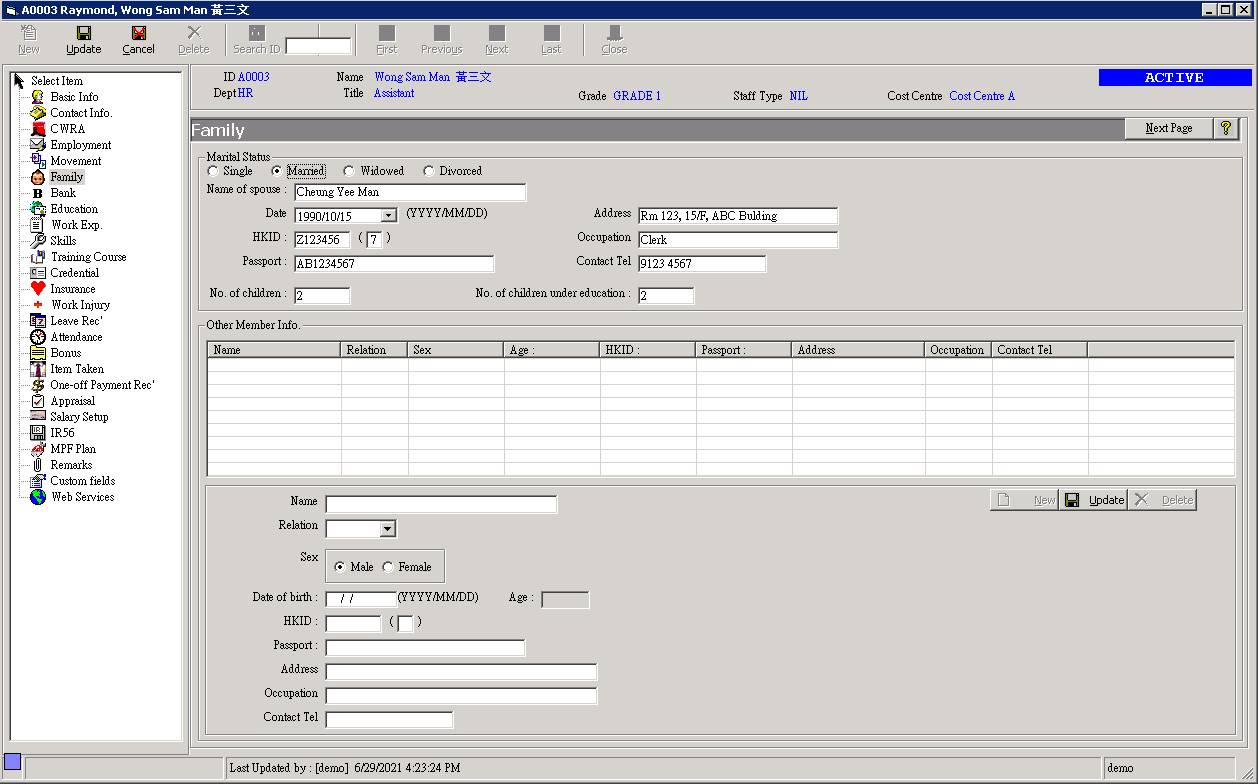This screenshot has height=784, width=1258.
Task: Open the Basic Info item icon
Action: tap(38, 97)
